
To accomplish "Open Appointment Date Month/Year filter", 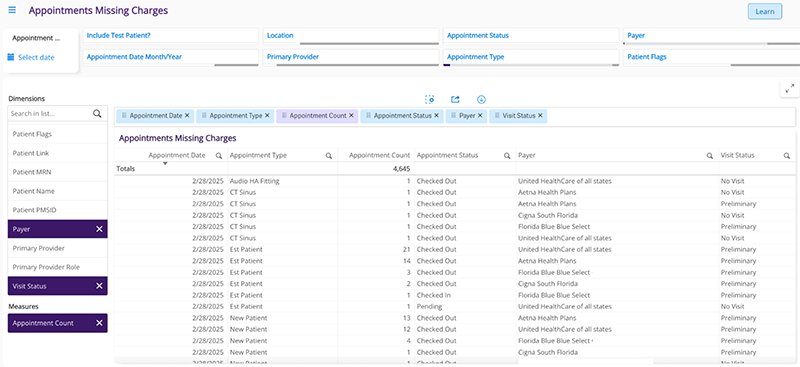I will 170,57.
